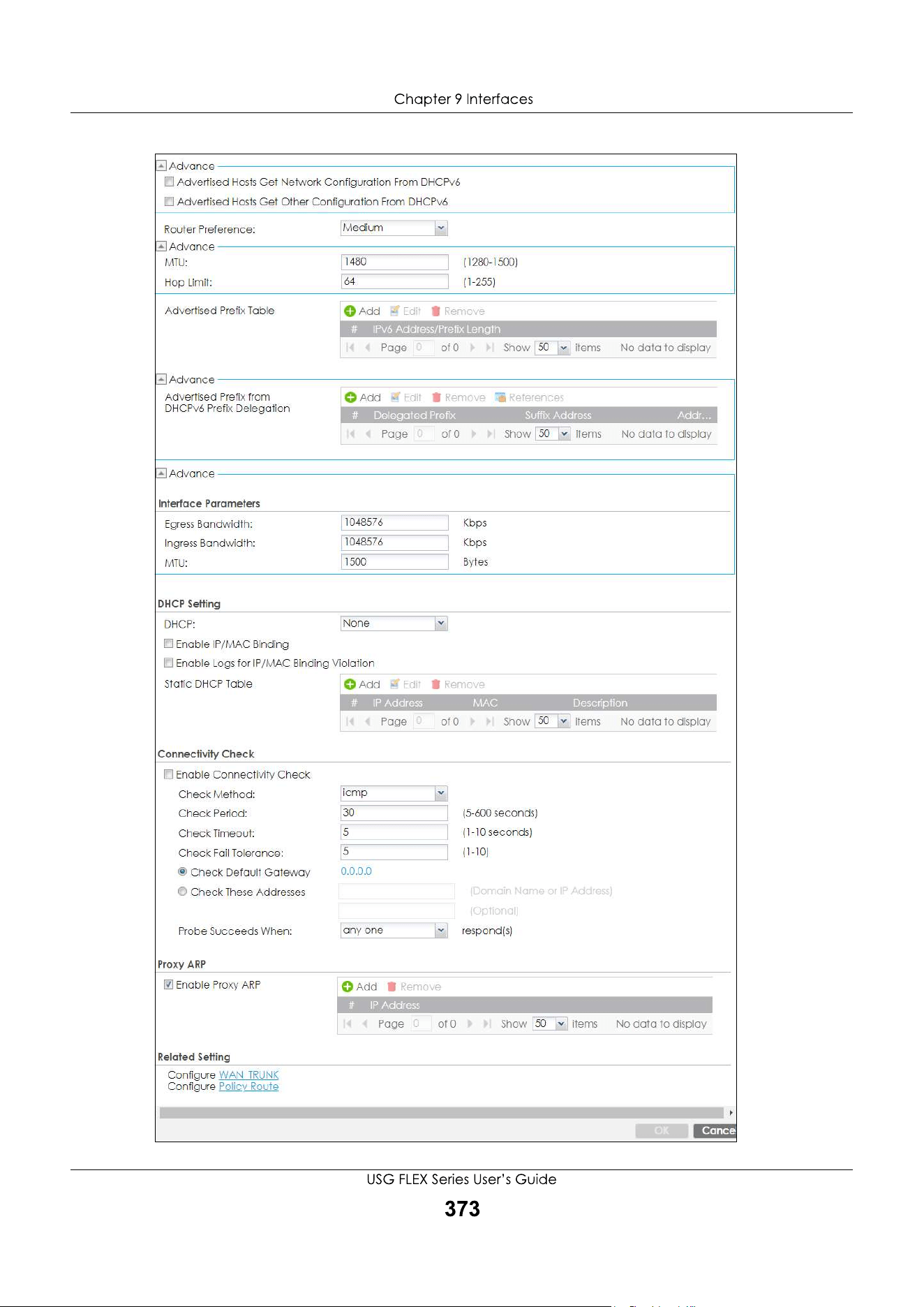Toggle Enable Connectivity Check checkbox
924x1307 pixels.
coord(168,774)
